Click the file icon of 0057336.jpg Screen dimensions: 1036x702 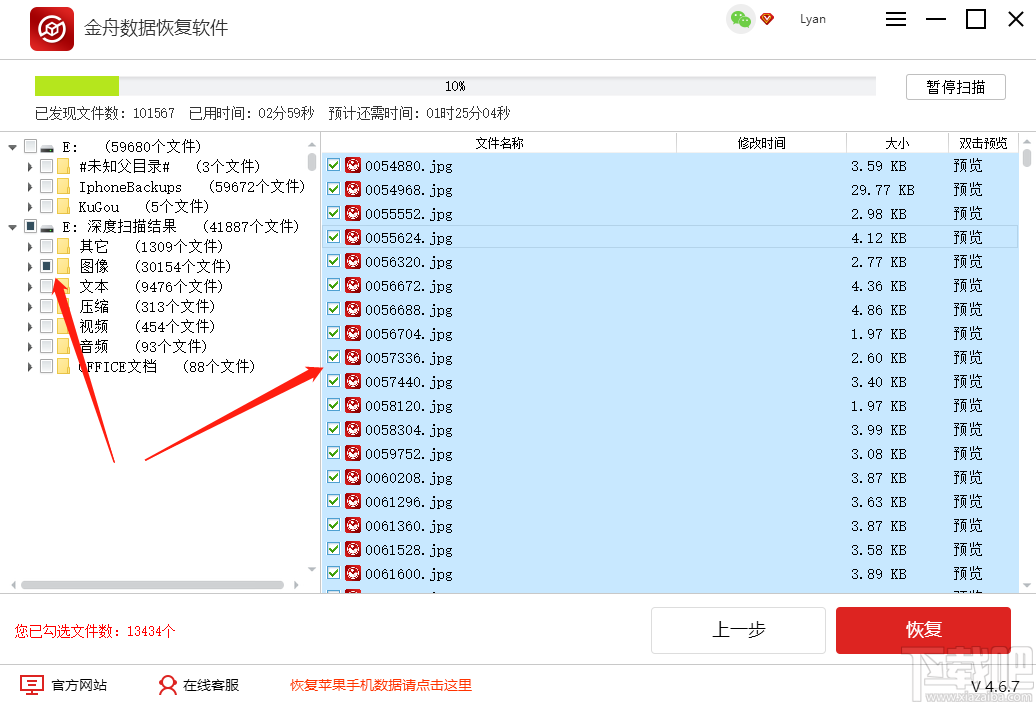353,358
